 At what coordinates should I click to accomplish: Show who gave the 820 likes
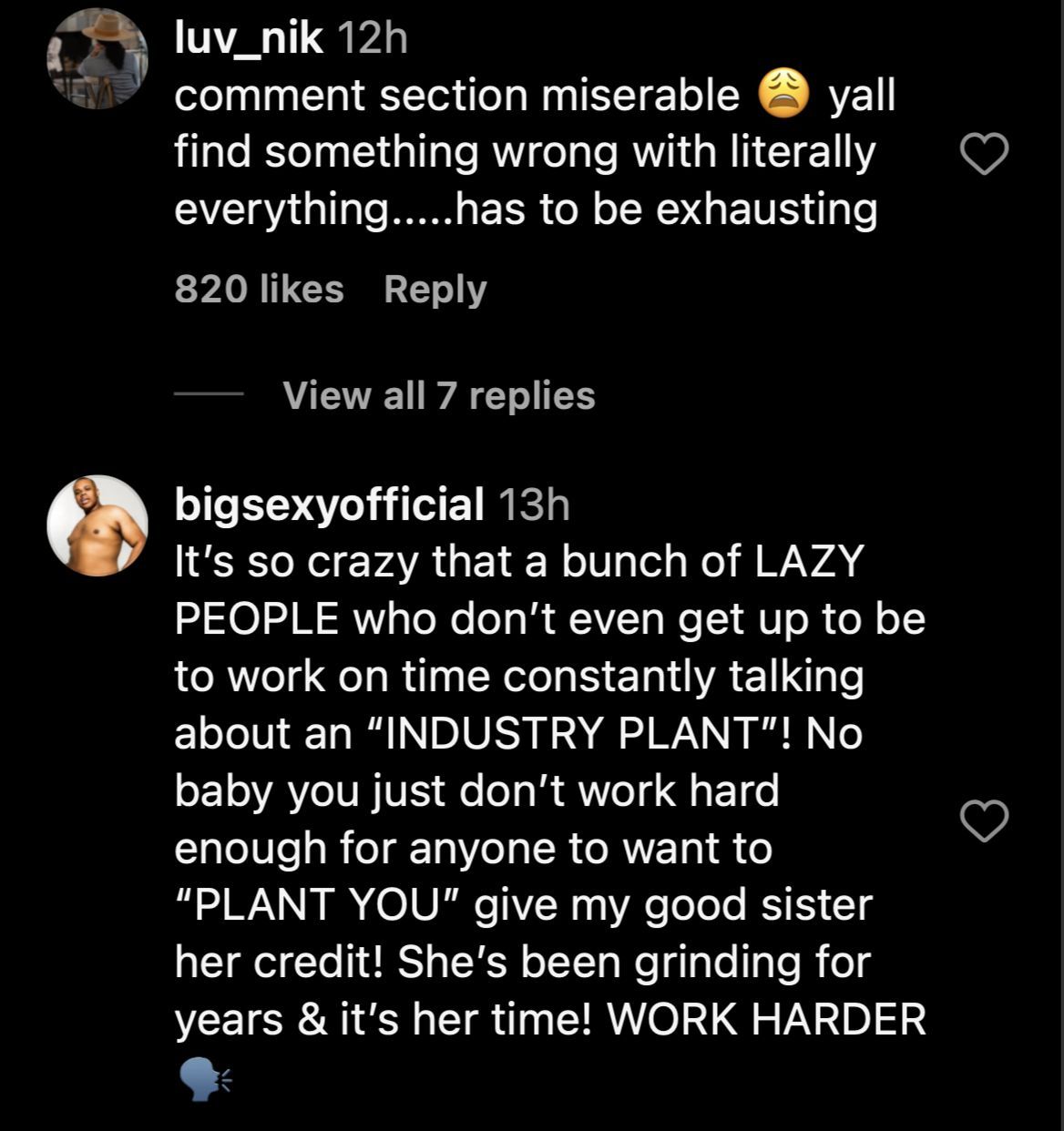[x=259, y=290]
